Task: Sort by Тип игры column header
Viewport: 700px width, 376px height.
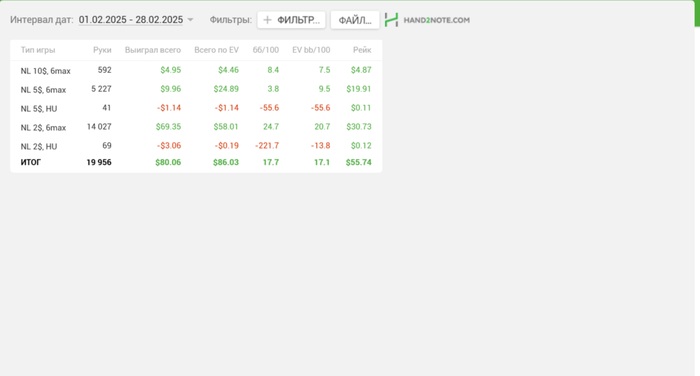Action: pos(38,50)
